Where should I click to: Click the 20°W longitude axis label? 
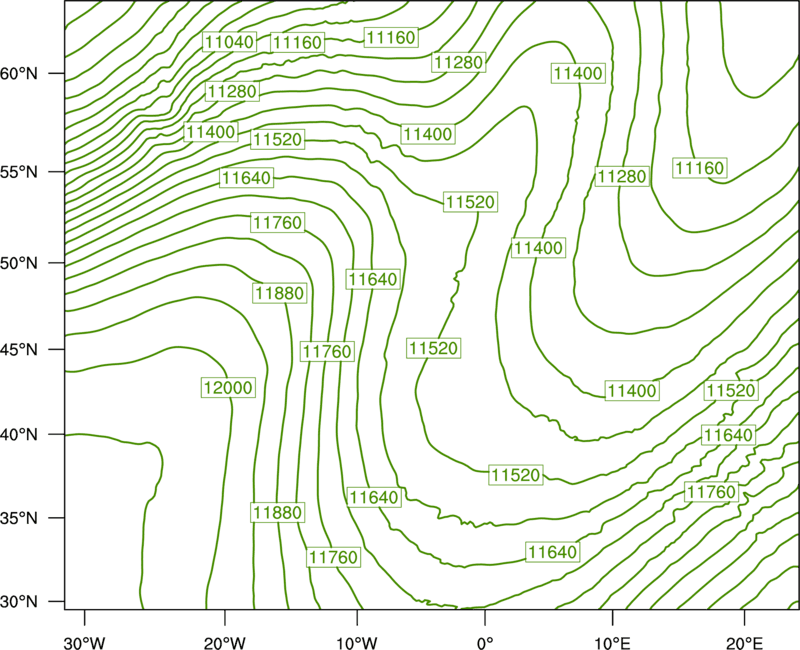[x=225, y=643]
